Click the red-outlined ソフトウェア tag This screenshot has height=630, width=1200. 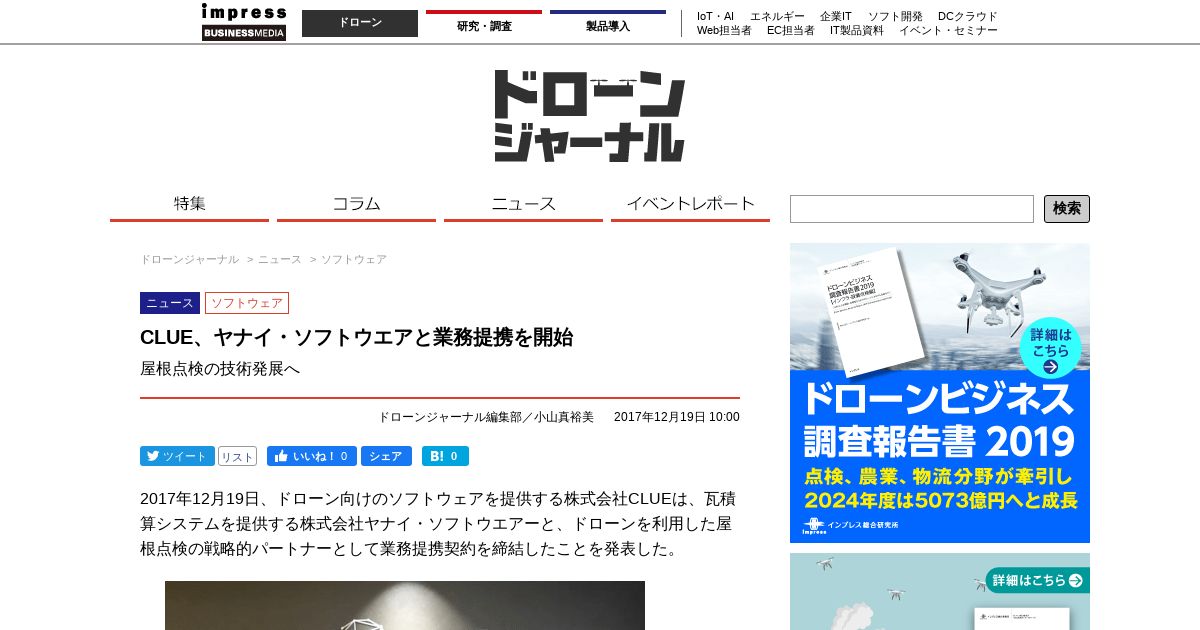(247, 303)
